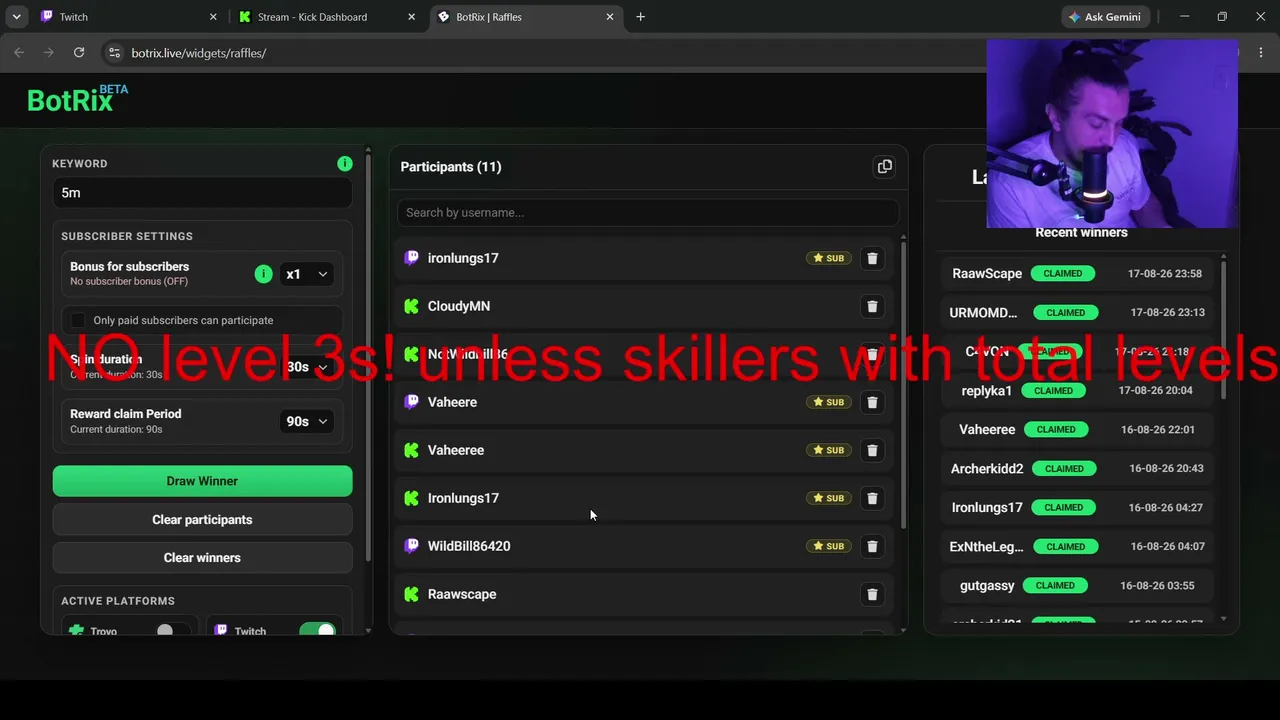The height and width of the screenshot is (720, 1280).
Task: Focus the Keyword input containing 5m
Action: click(202, 193)
